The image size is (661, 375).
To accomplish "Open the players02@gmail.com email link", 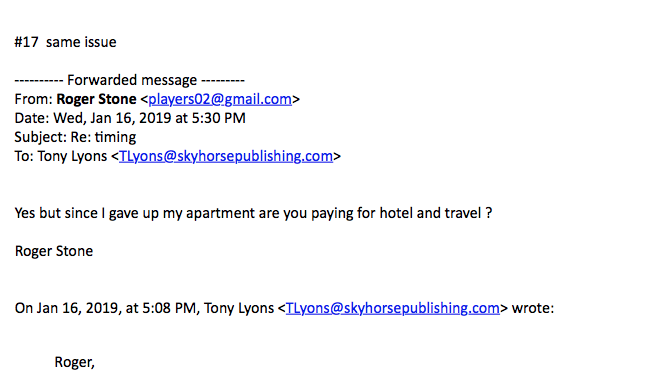I will pyautogui.click(x=220, y=99).
